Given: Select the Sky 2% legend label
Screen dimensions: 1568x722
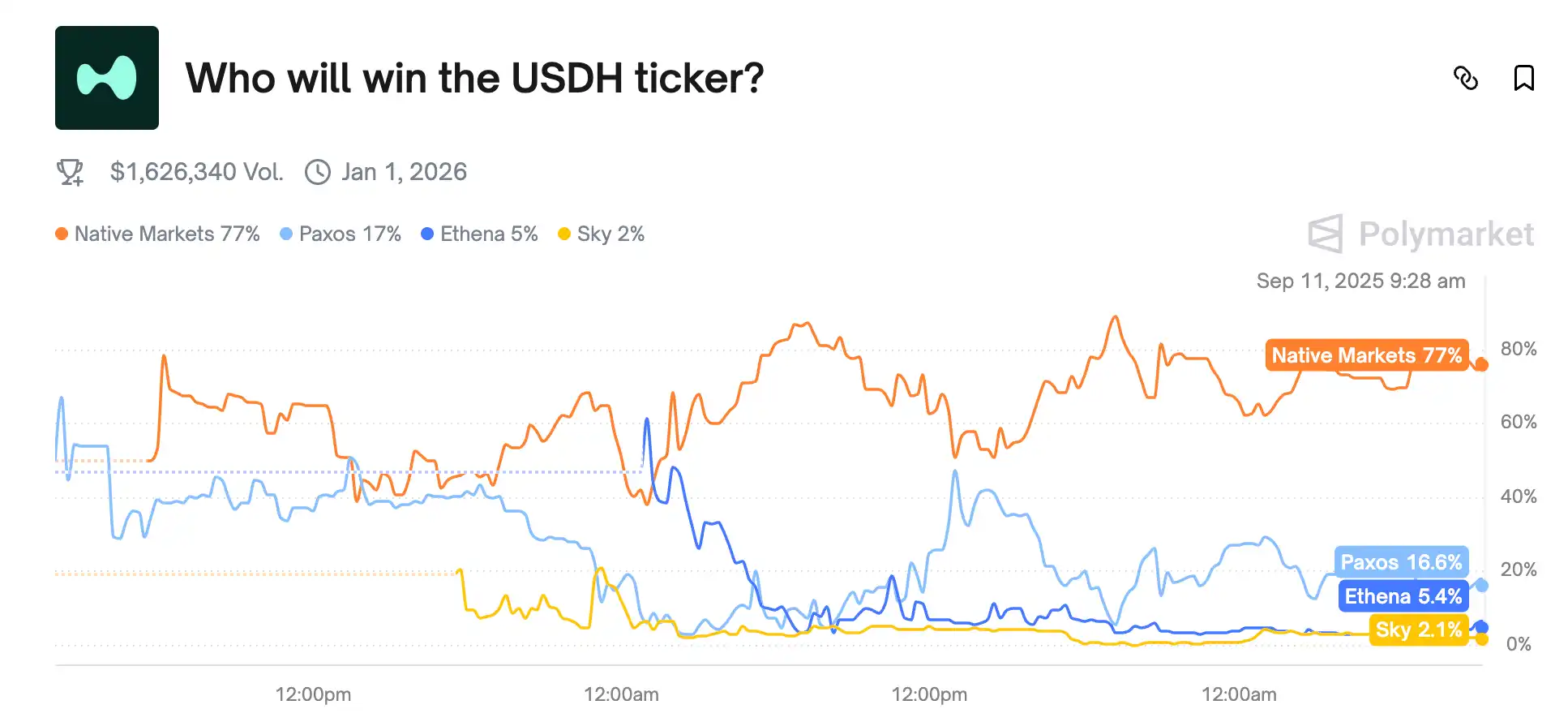Looking at the screenshot, I should pyautogui.click(x=610, y=234).
